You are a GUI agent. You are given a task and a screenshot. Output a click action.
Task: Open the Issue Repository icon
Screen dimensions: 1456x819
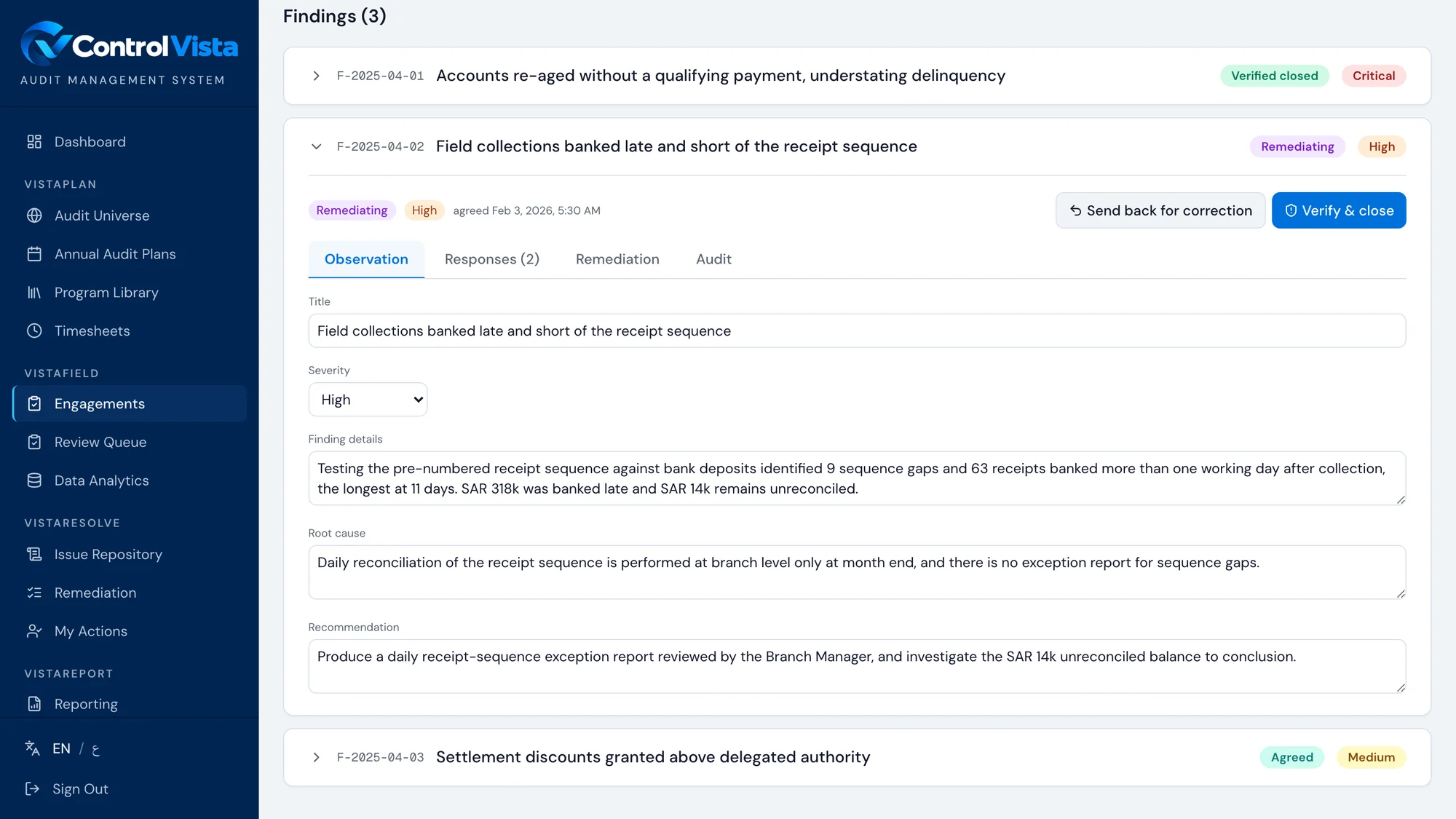[34, 554]
